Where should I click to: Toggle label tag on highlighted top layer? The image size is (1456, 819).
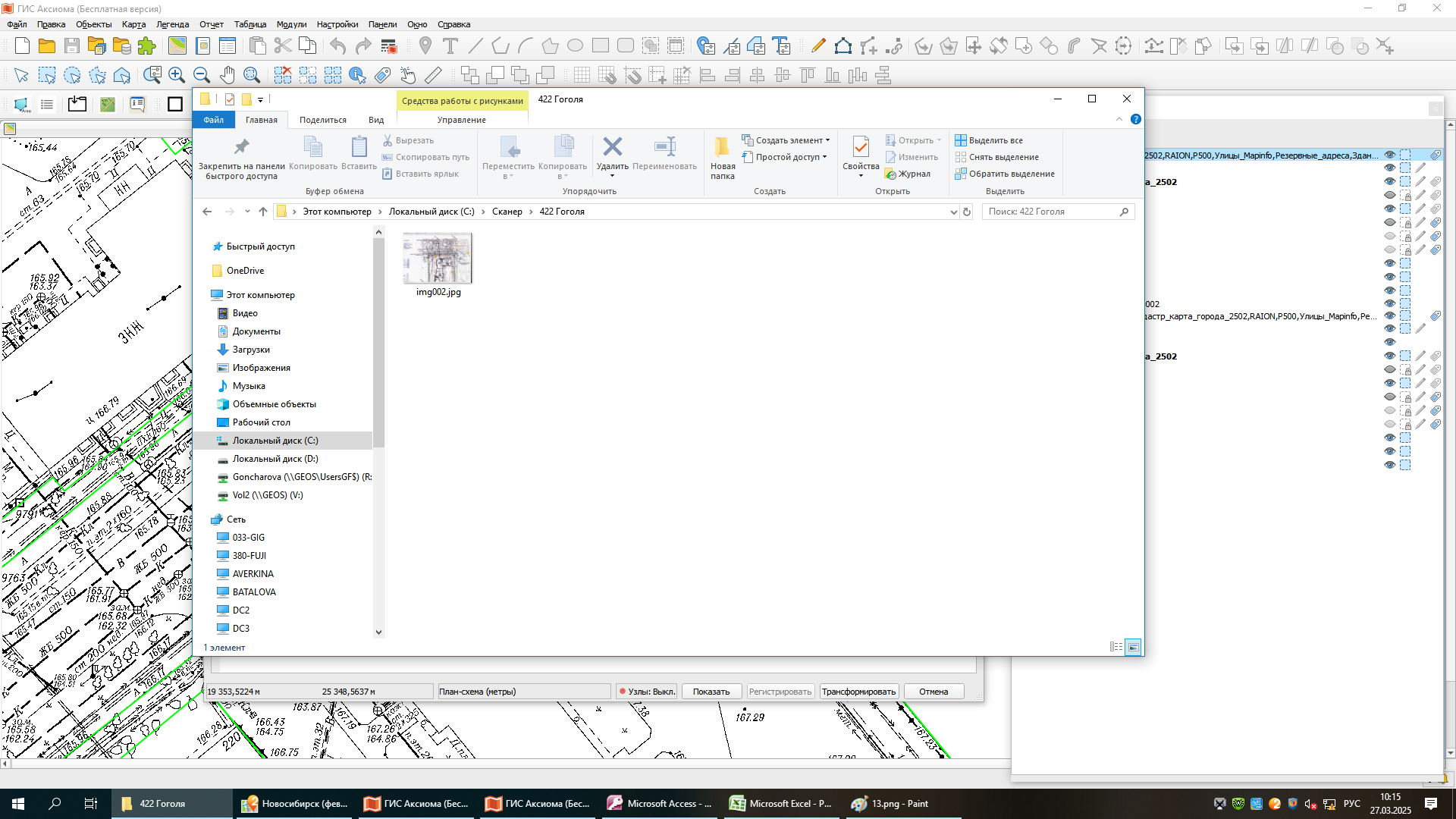coord(1436,155)
